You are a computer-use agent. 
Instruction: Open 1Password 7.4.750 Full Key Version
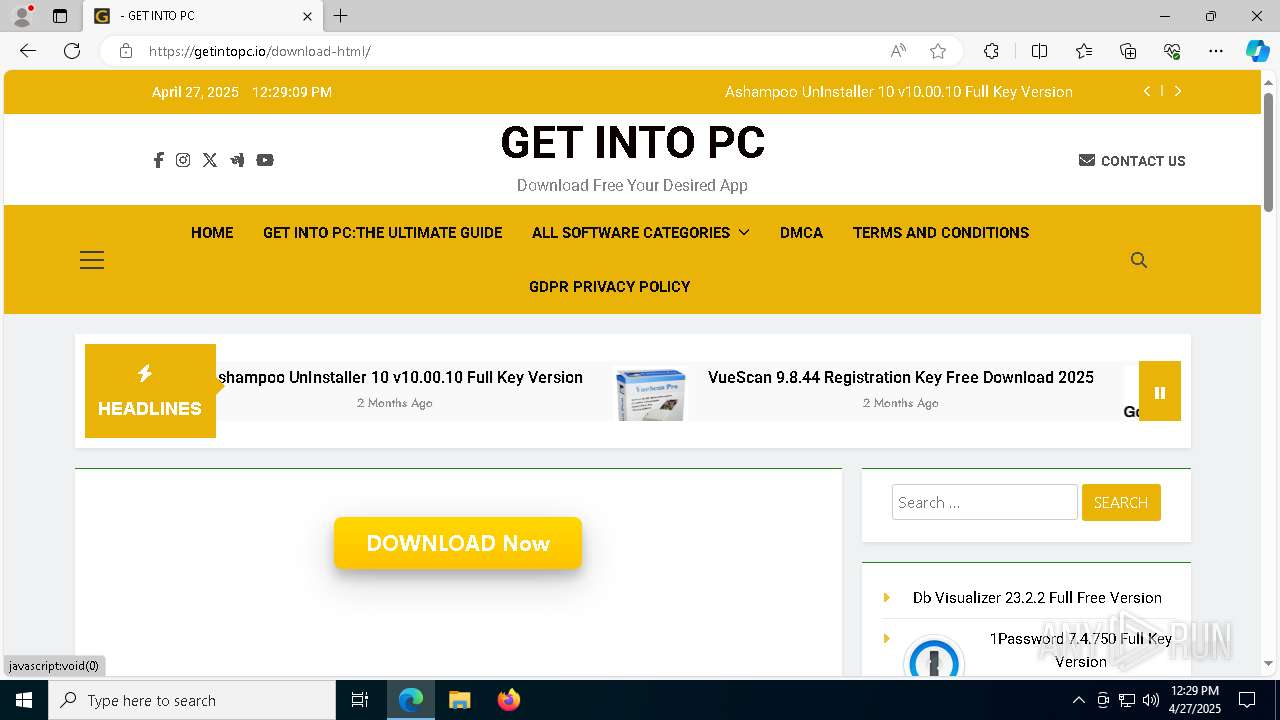1081,650
